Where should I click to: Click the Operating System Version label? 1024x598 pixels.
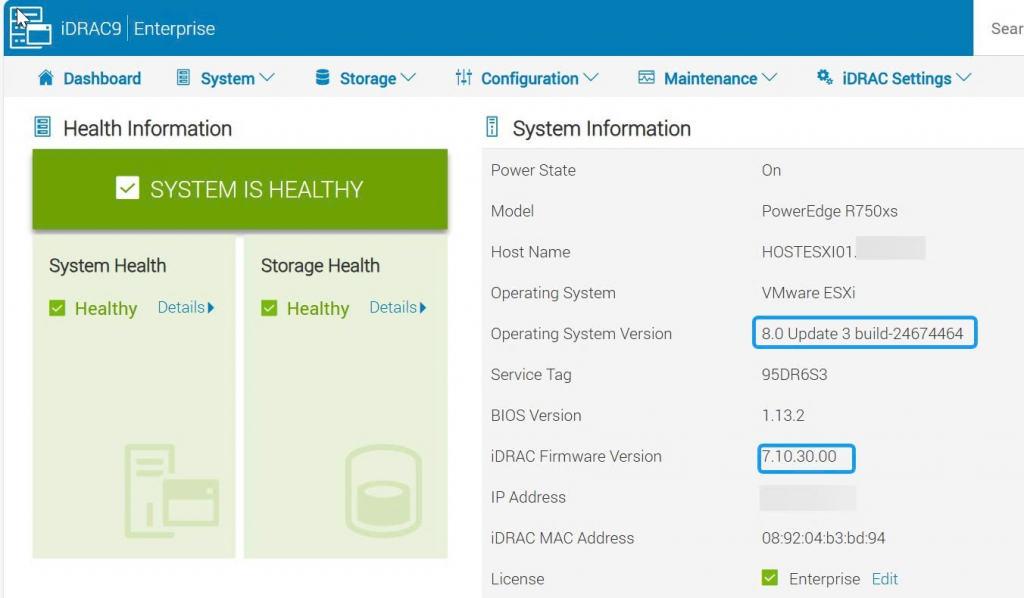(581, 334)
